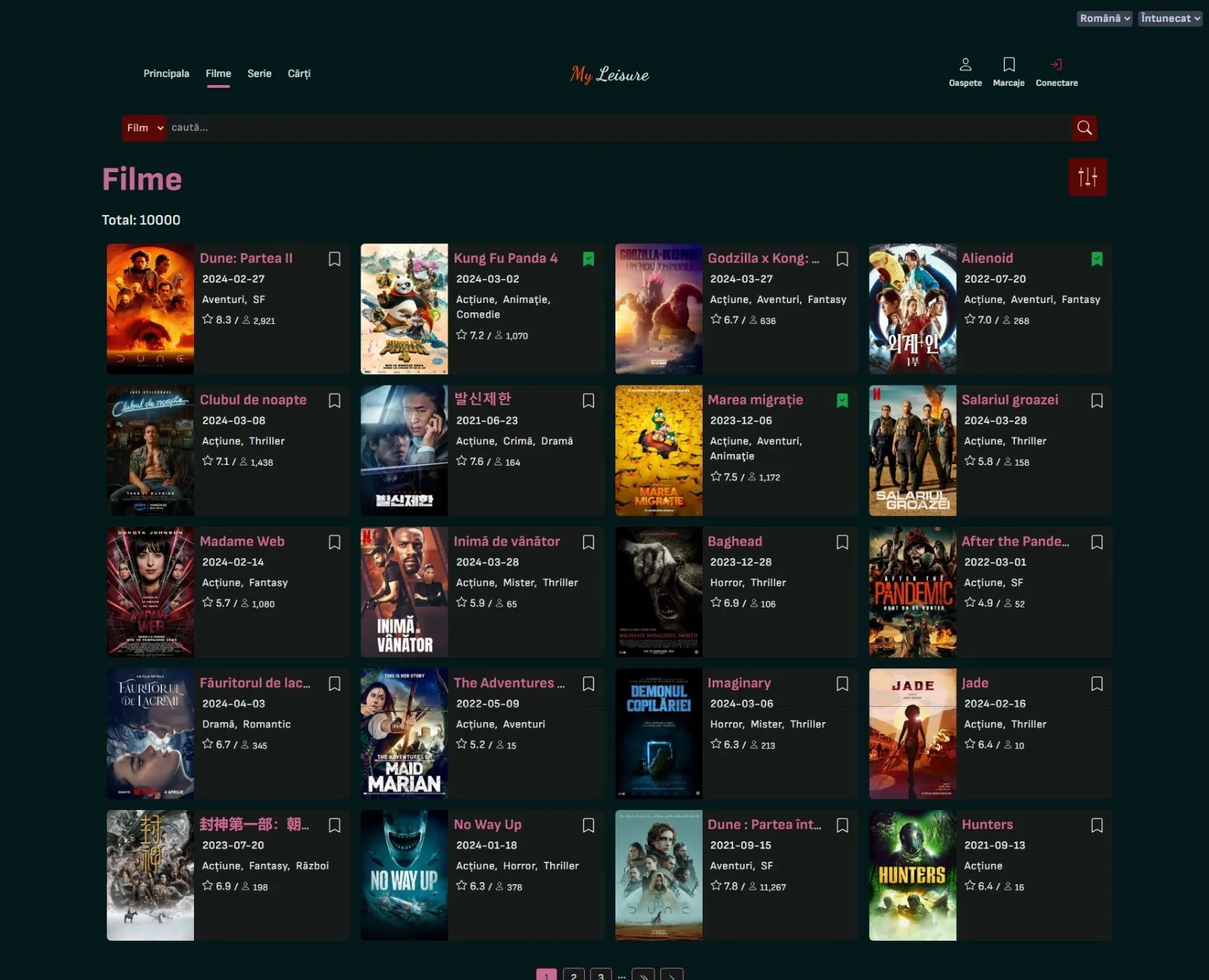1209x980 pixels.
Task: Click bookmark icon on No Way Up
Action: (x=589, y=826)
